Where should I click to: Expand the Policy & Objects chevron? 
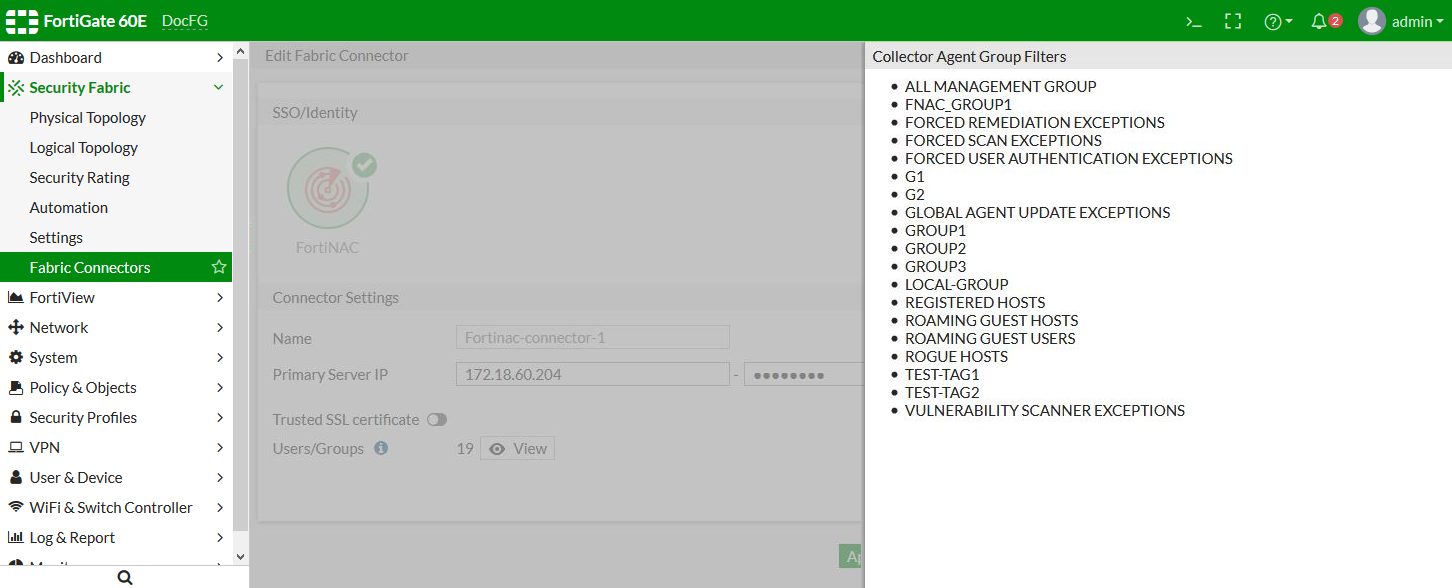tap(220, 387)
